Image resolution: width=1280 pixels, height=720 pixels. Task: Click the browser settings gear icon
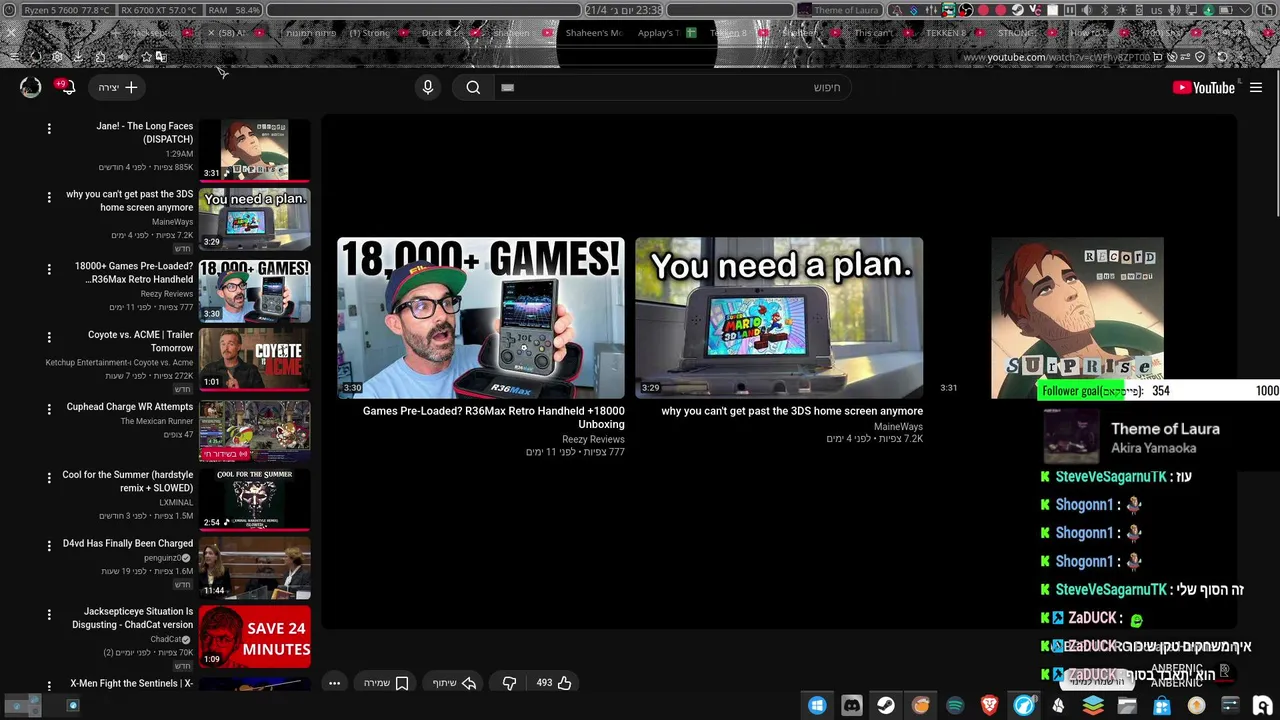click(x=57, y=57)
